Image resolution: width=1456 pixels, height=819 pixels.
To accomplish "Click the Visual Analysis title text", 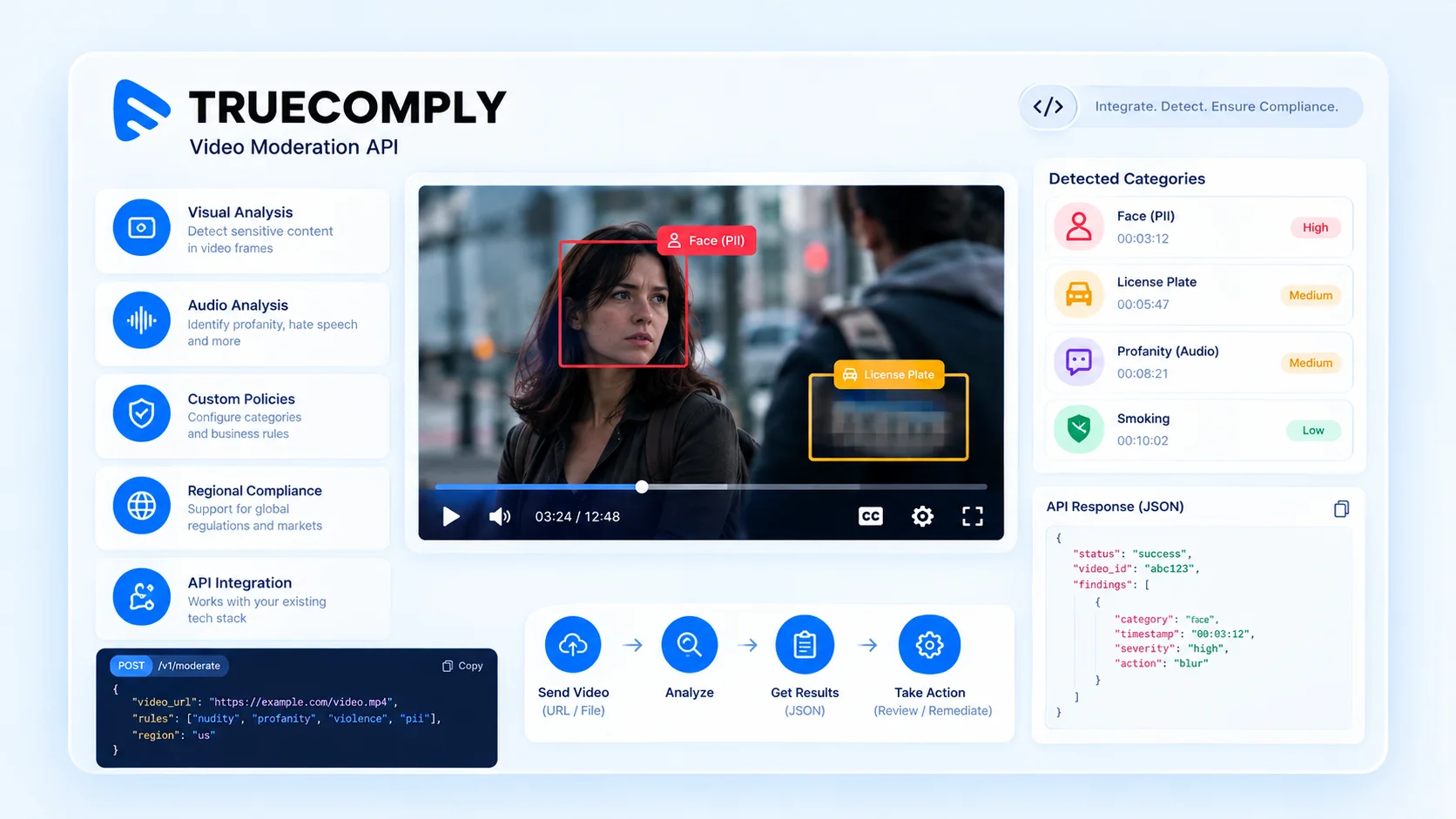I will pyautogui.click(x=240, y=212).
